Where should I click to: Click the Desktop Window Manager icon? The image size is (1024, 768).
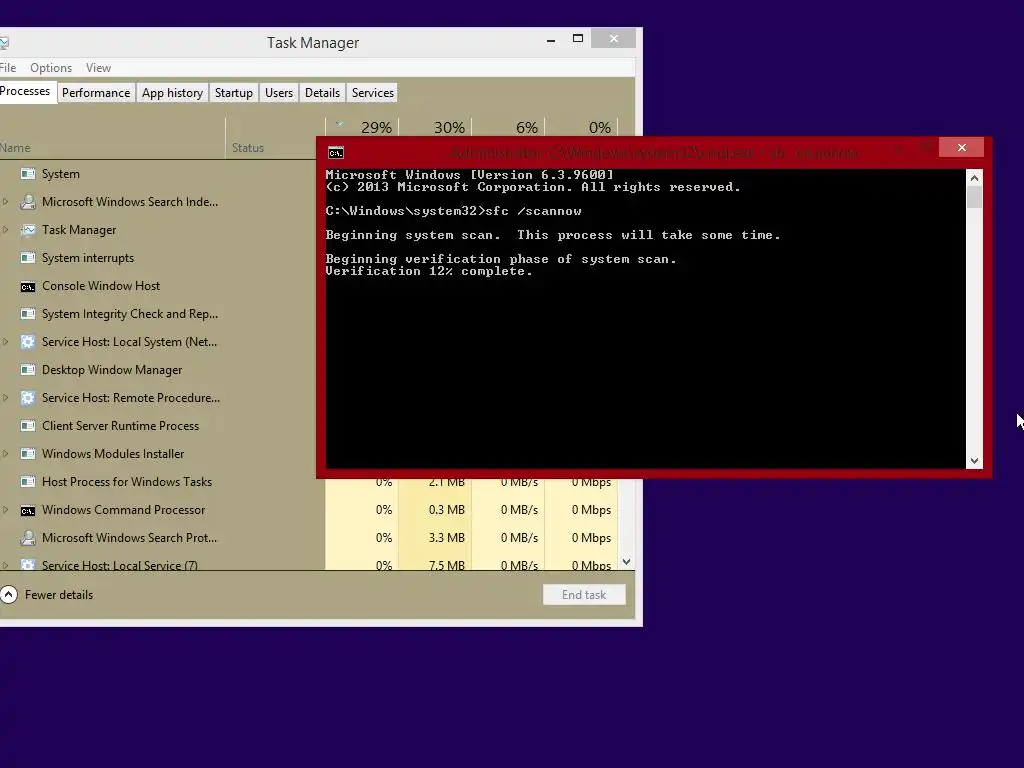point(27,370)
